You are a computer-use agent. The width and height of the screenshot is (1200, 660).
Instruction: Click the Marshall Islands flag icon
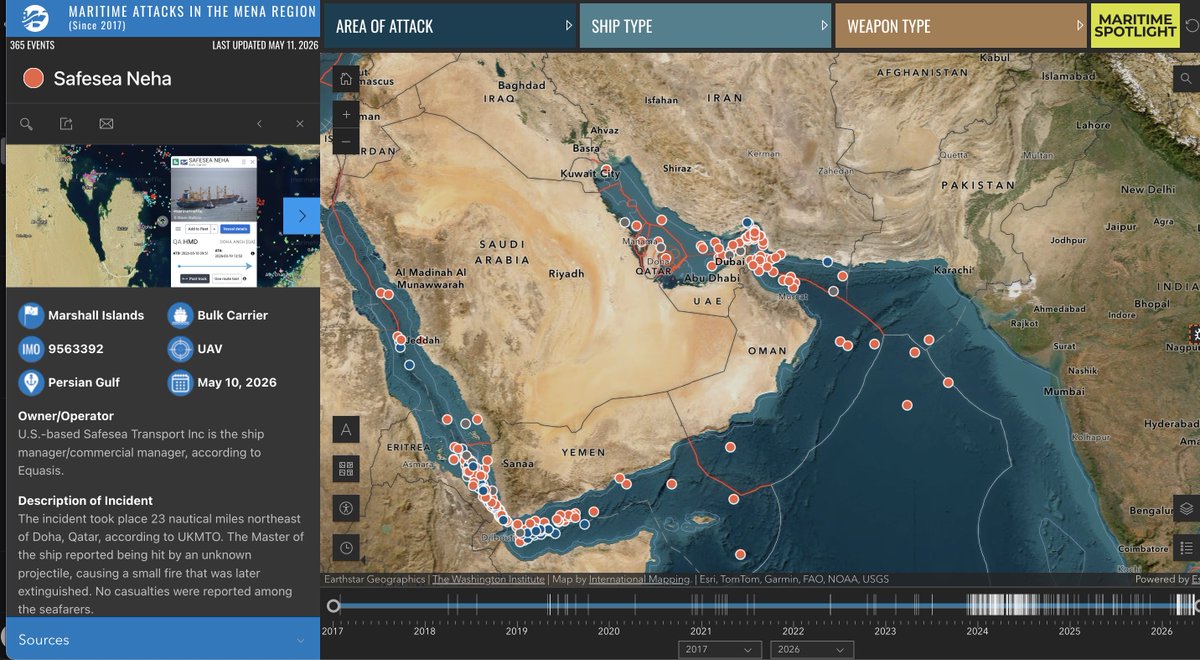tap(31, 315)
